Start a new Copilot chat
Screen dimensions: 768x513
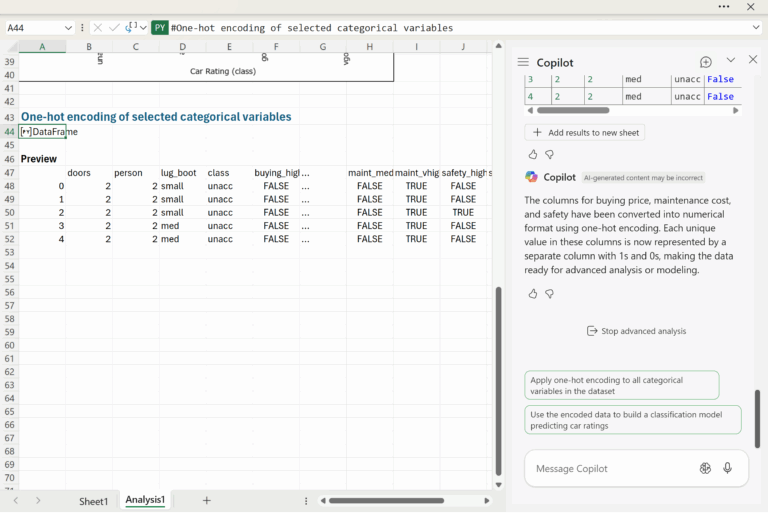click(x=705, y=62)
